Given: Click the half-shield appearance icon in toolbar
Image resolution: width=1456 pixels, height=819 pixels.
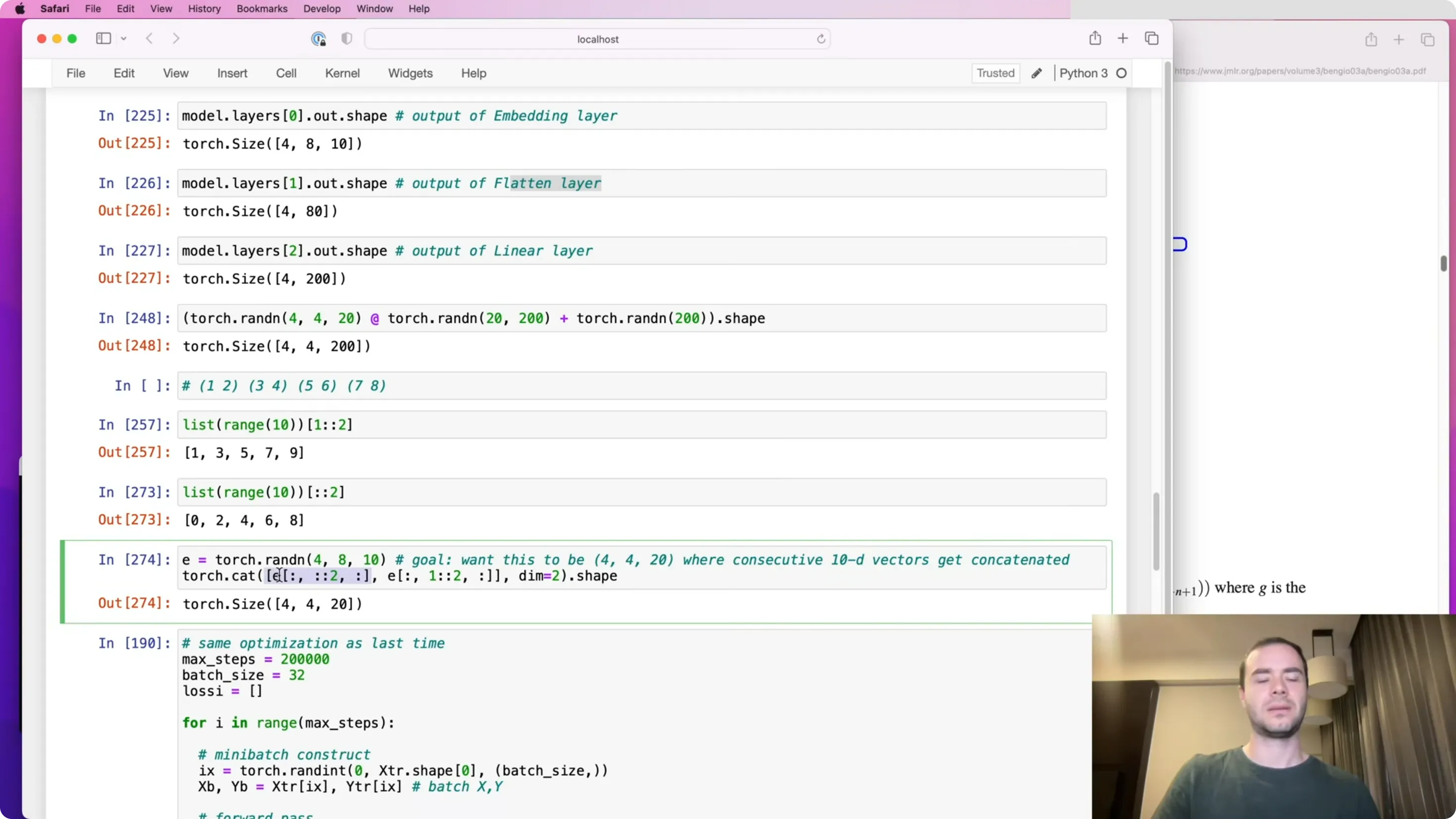Looking at the screenshot, I should pos(347,39).
